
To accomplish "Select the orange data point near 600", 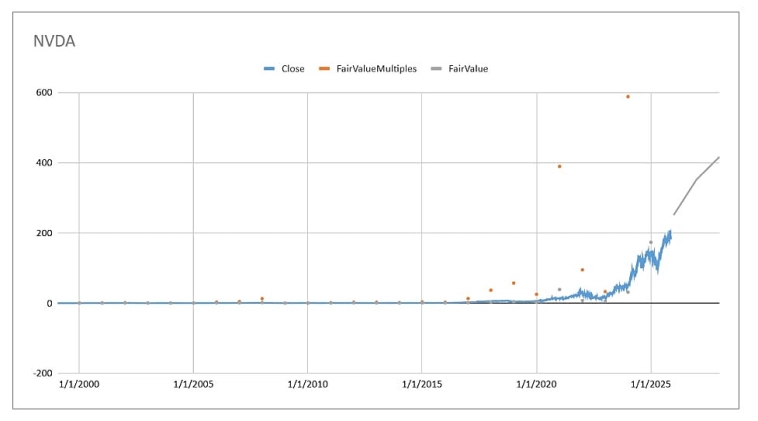I will coord(628,97).
